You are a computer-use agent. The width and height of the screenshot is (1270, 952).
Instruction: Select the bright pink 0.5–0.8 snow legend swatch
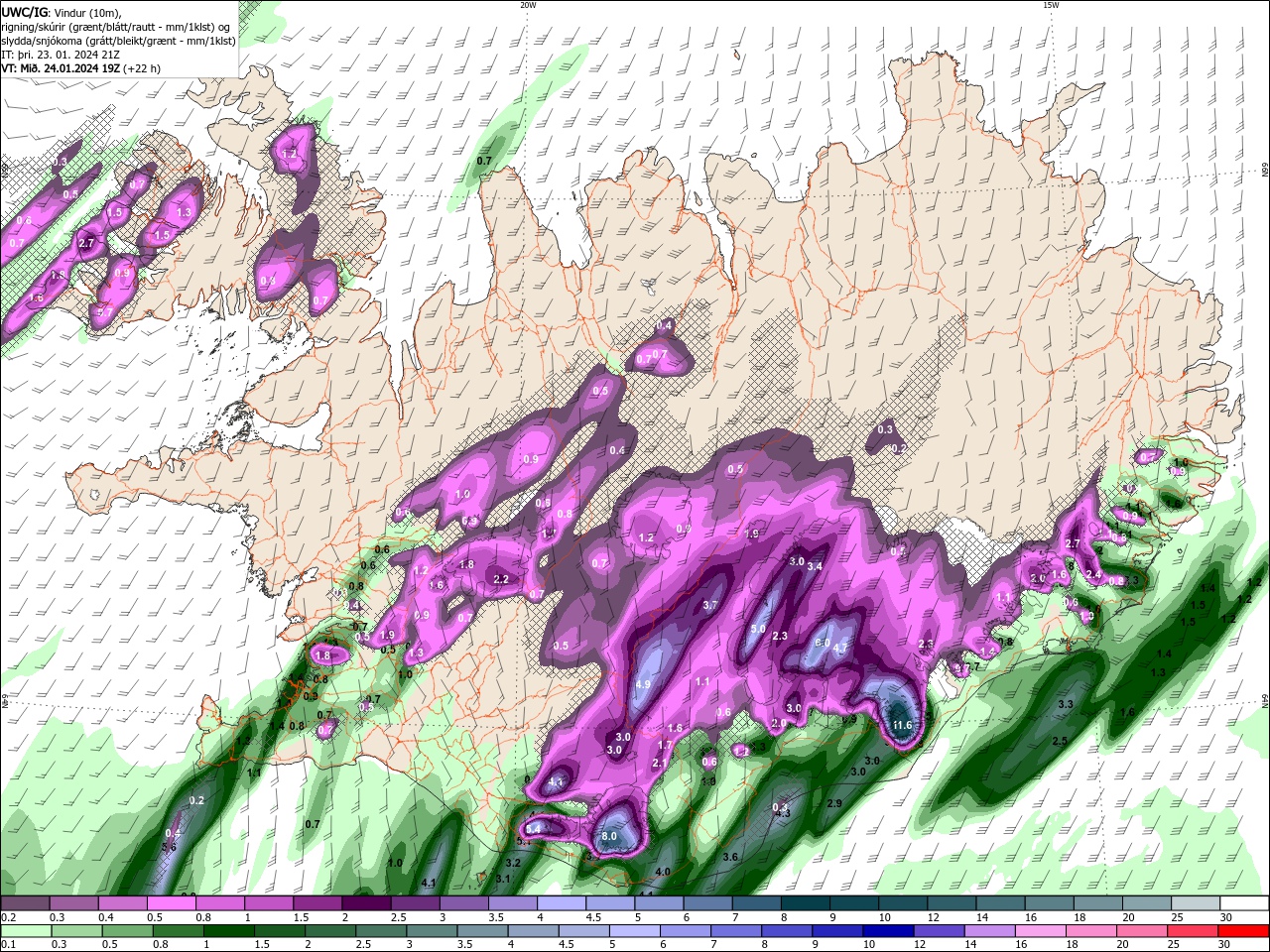[171, 903]
